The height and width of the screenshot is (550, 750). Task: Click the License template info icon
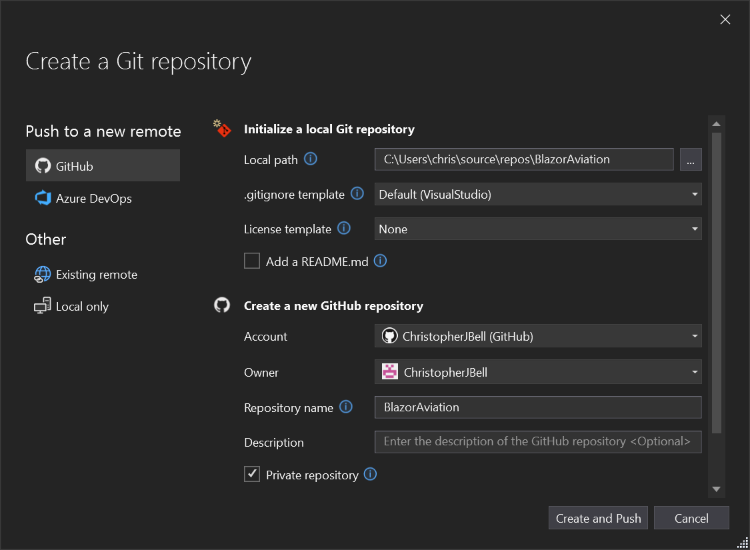point(344,229)
